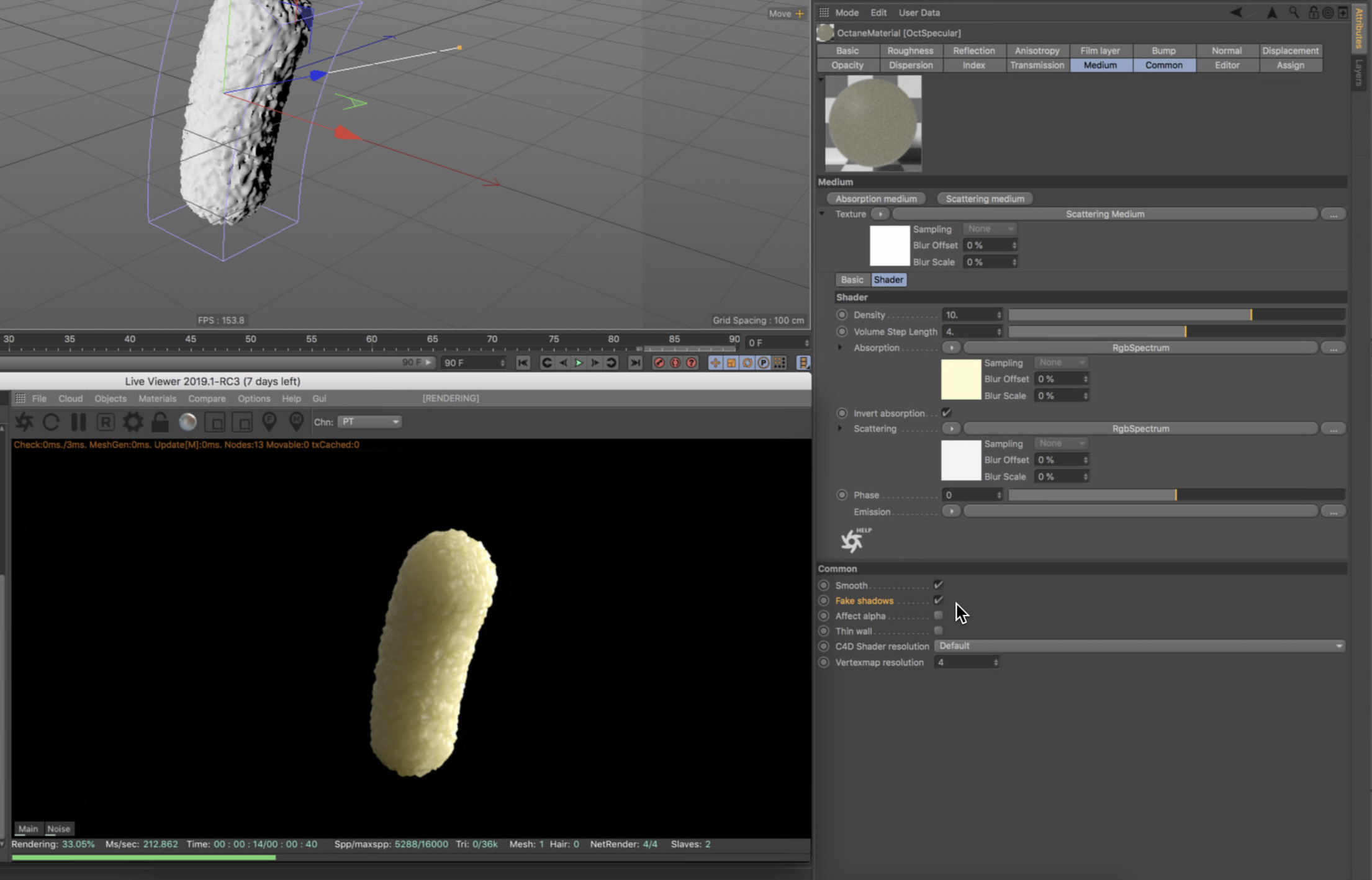1372x880 pixels.
Task: Switch to the Transmission tab
Action: tap(1037, 65)
